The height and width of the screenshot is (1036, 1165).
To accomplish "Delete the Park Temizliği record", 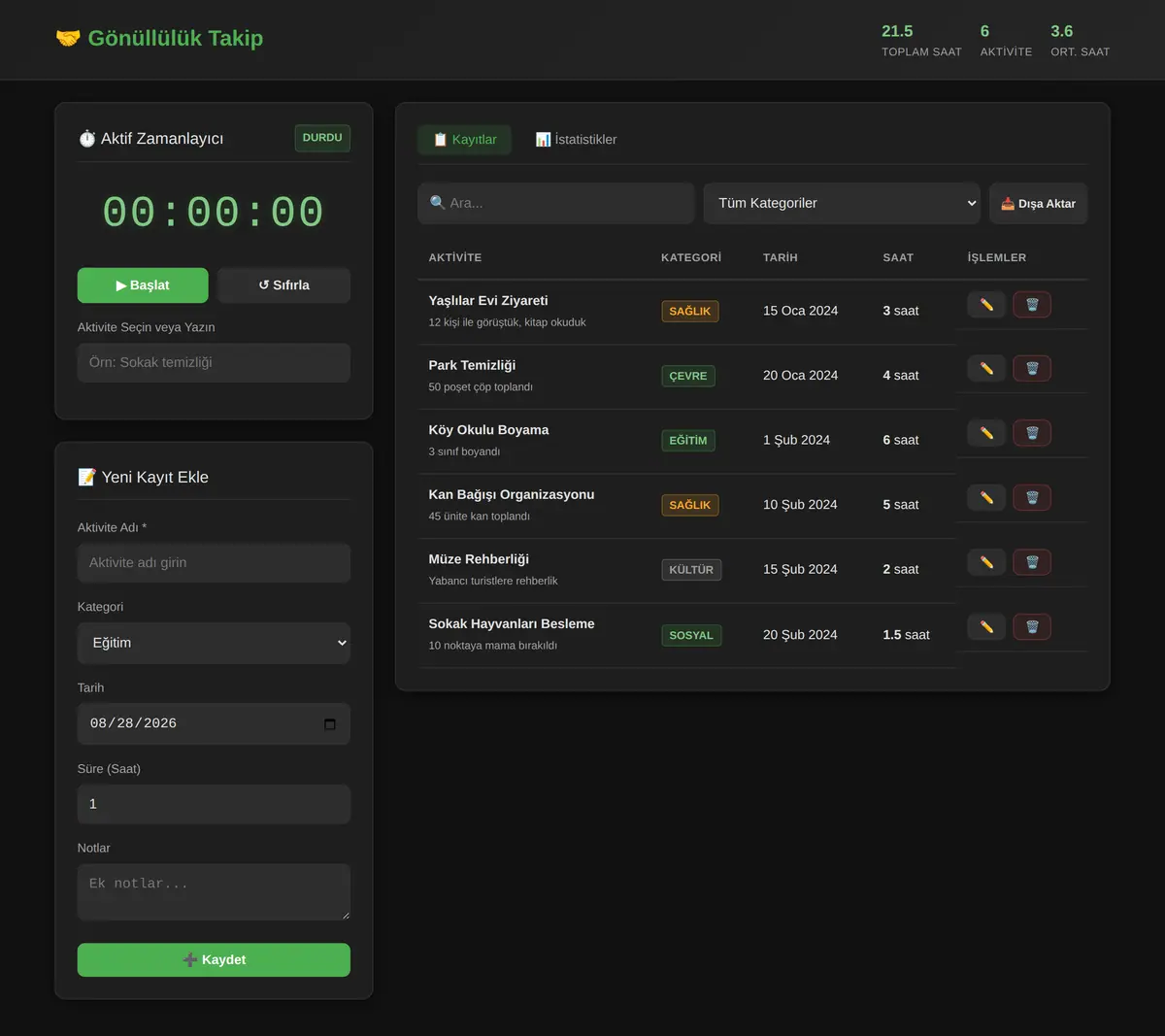I will [x=1032, y=369].
